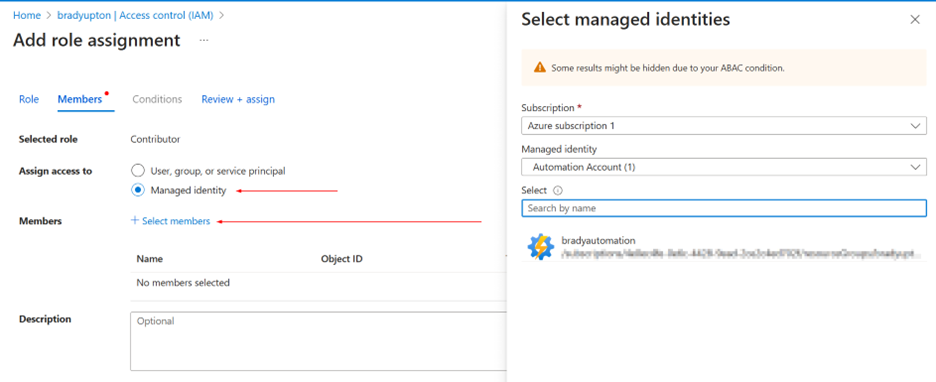Viewport: 936px width, 382px height.
Task: Switch to the Conditions tab
Action: [157, 99]
